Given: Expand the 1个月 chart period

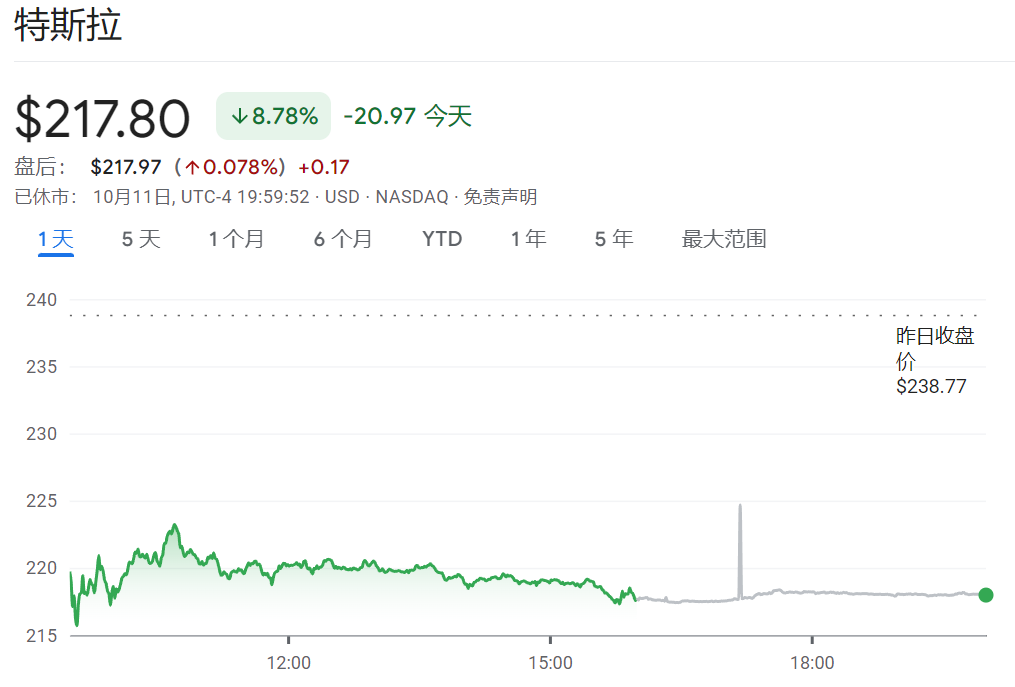Looking at the screenshot, I should click(x=237, y=239).
